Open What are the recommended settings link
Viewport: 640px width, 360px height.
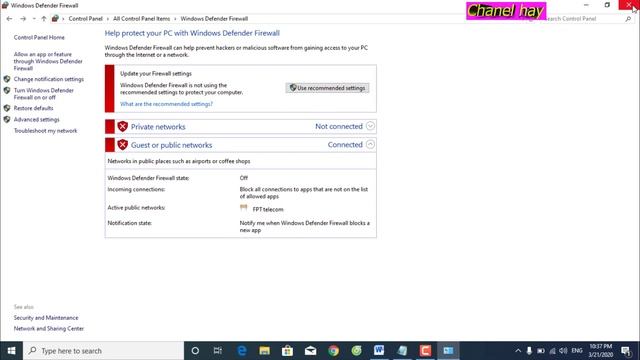(x=166, y=104)
